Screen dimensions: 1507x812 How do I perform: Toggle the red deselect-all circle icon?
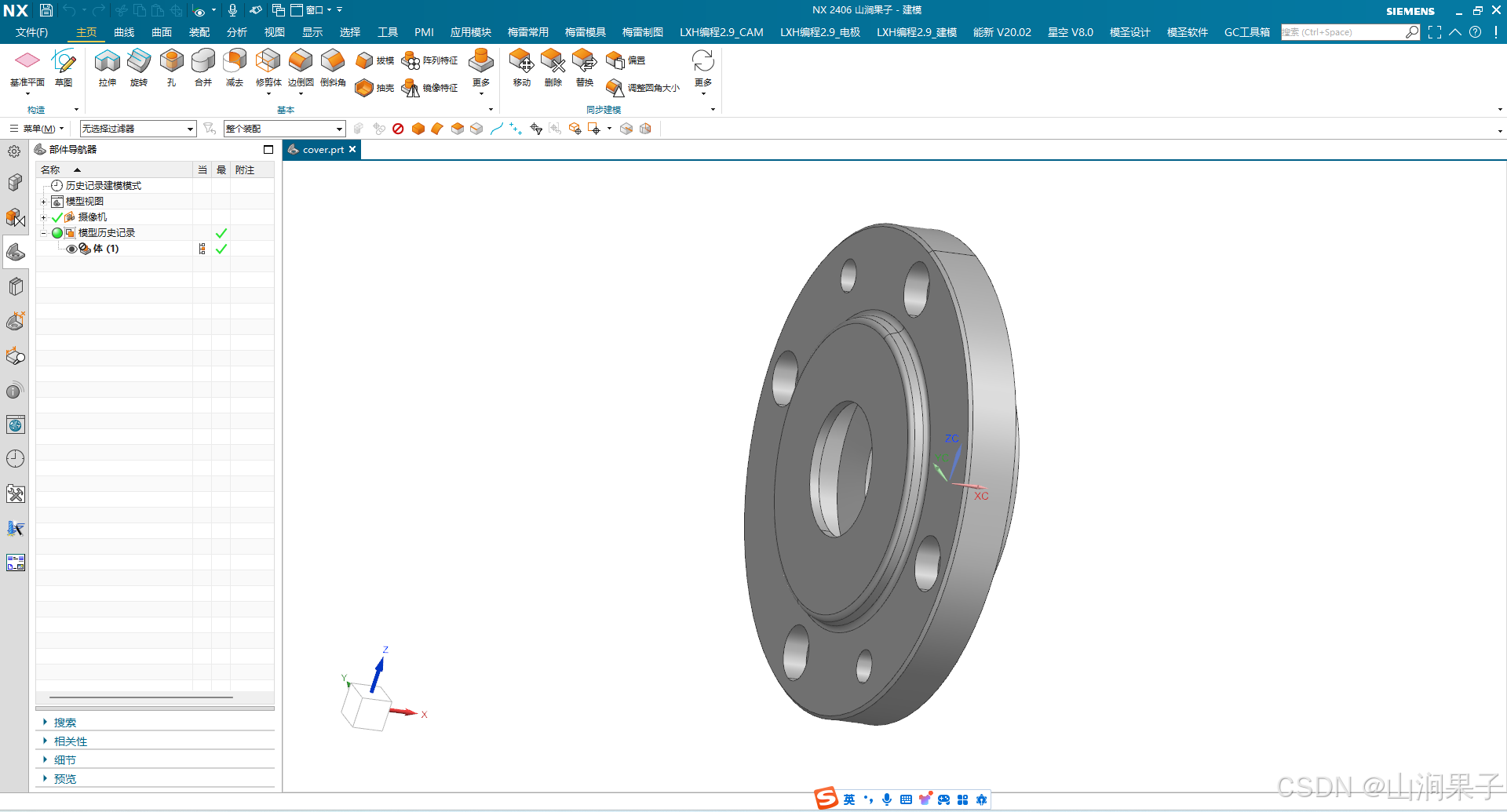pos(398,129)
